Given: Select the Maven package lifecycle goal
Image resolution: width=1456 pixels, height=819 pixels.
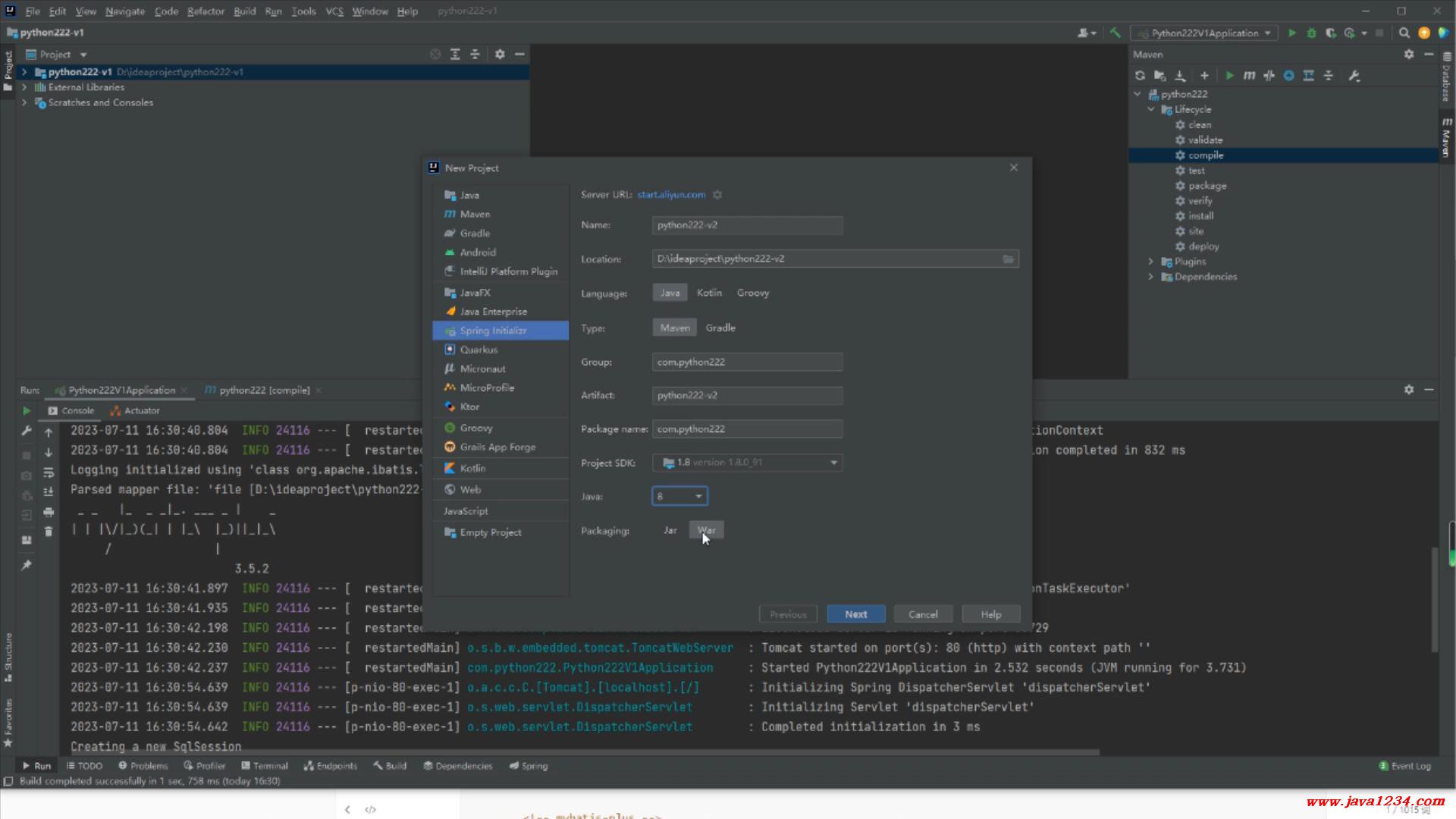Looking at the screenshot, I should (1207, 186).
